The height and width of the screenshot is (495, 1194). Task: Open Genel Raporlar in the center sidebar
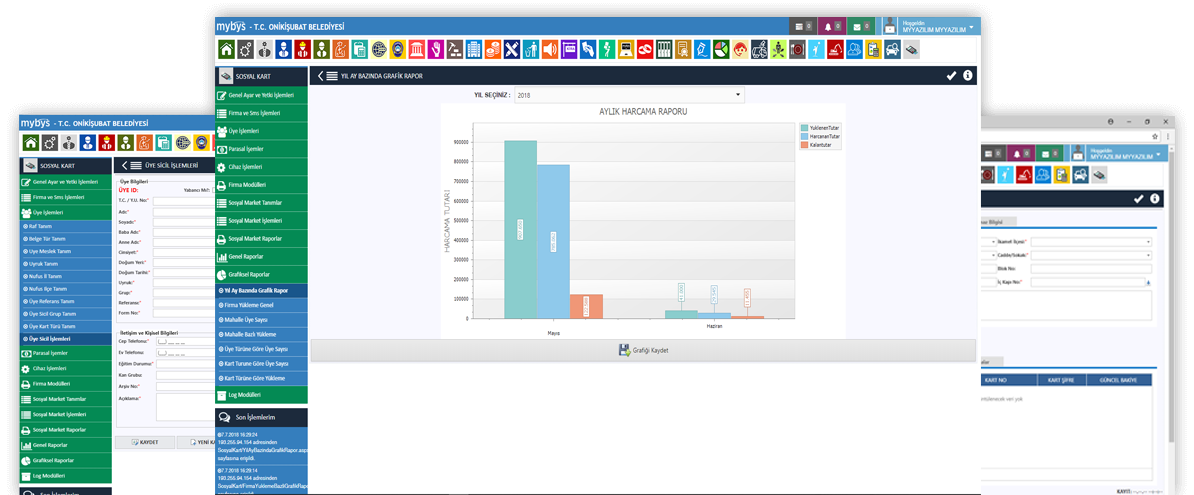[262, 257]
